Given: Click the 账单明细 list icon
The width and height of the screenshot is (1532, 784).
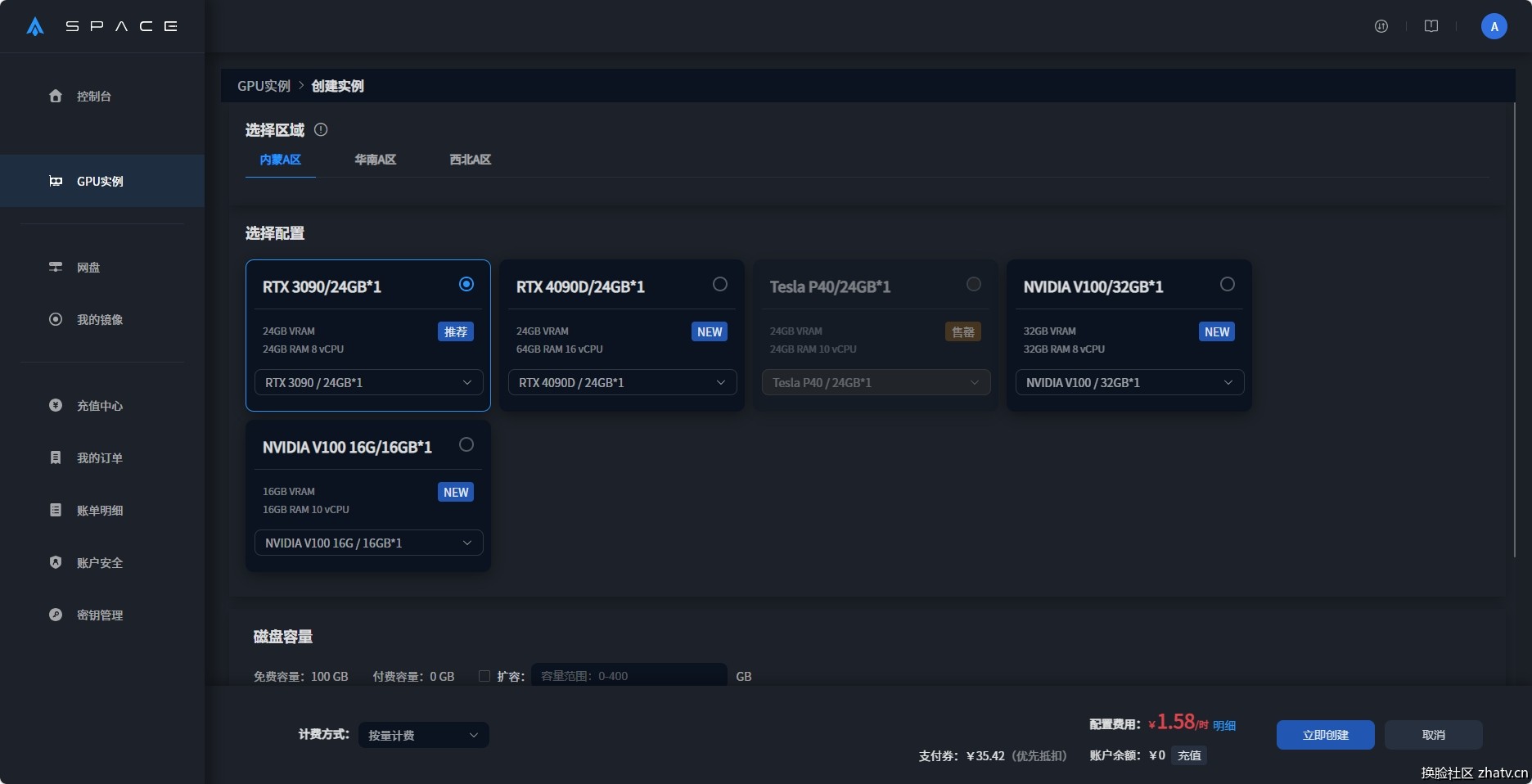Looking at the screenshot, I should point(56,510).
